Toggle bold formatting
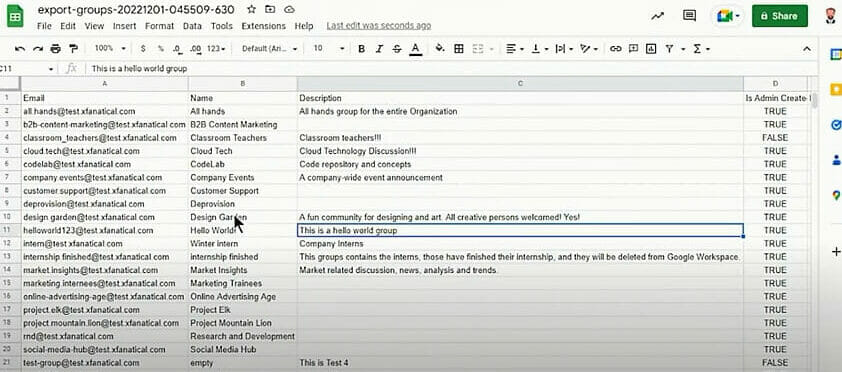 (x=361, y=49)
